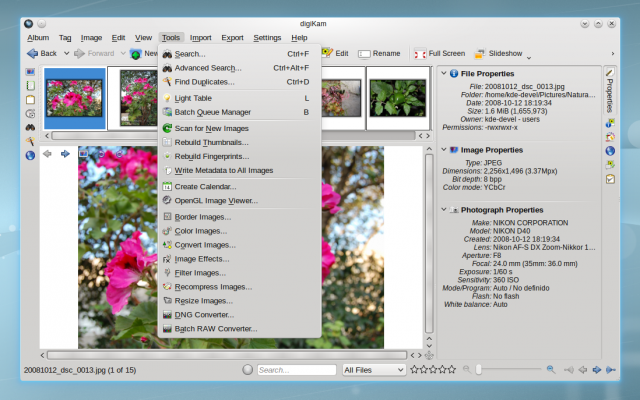Choose Batch Queue Manager from Tools menu
This screenshot has width=640, height=400.
(212, 112)
